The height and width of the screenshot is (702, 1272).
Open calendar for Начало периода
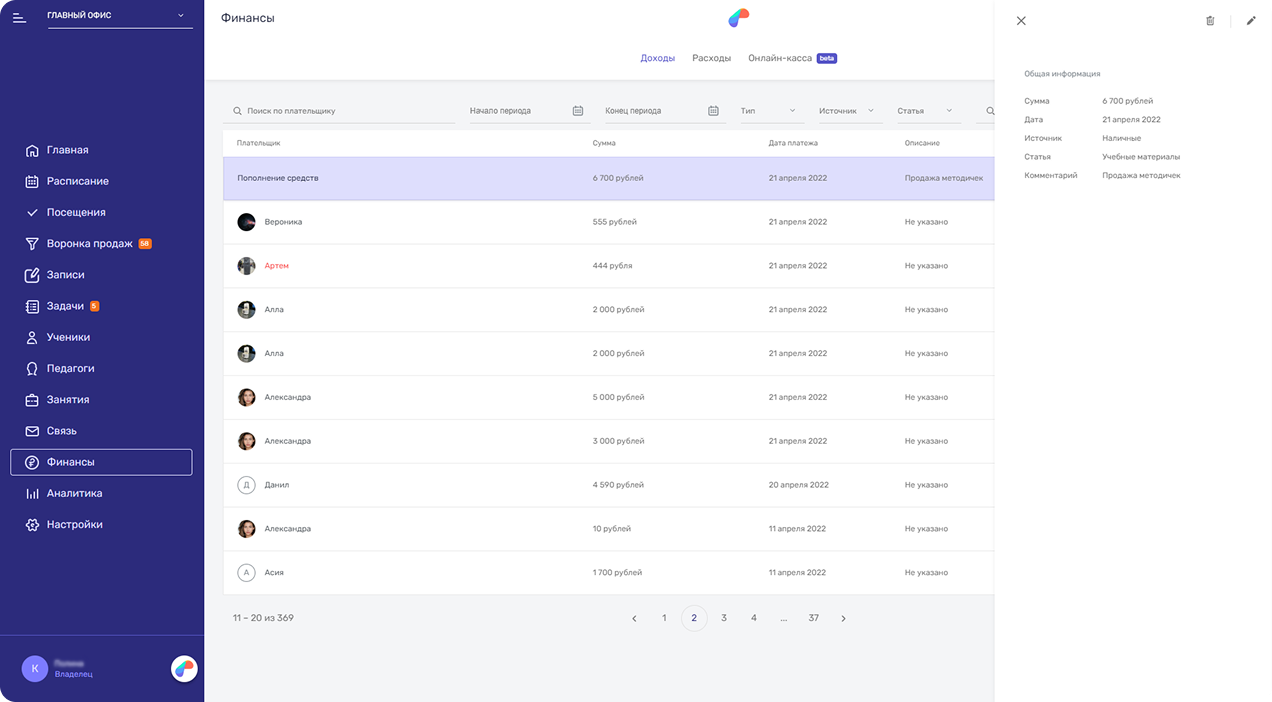coord(578,111)
